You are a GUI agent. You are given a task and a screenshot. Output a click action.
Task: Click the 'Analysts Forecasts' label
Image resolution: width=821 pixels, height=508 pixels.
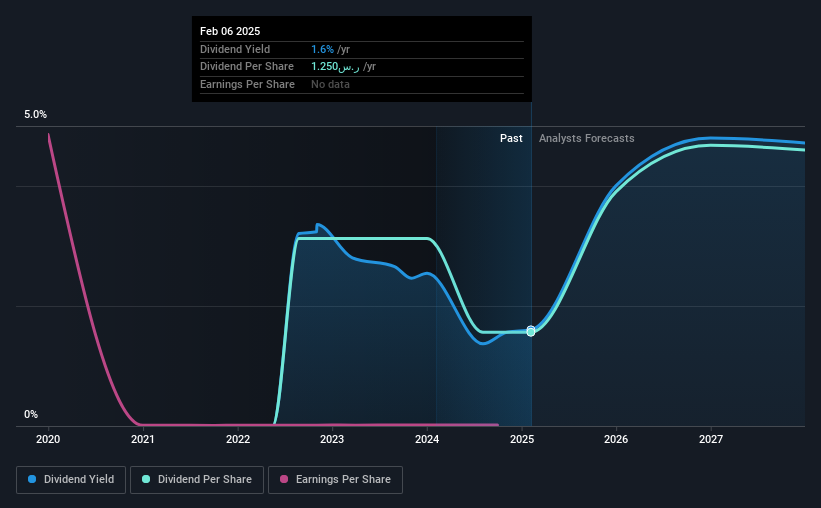click(x=586, y=138)
